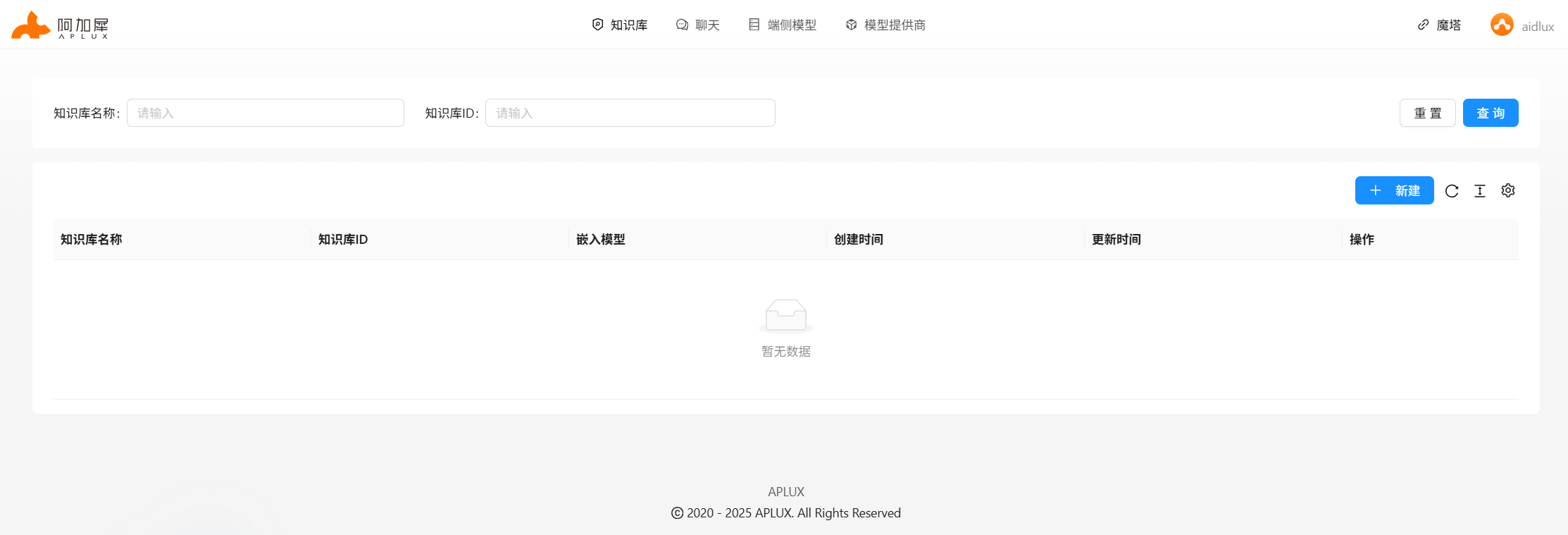Click the empty data inbox icon

tap(785, 315)
